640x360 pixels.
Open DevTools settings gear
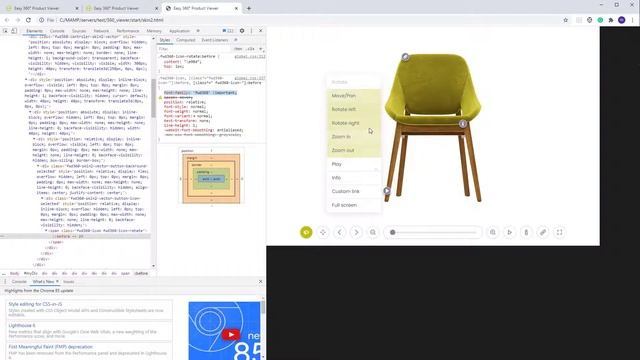(x=242, y=31)
